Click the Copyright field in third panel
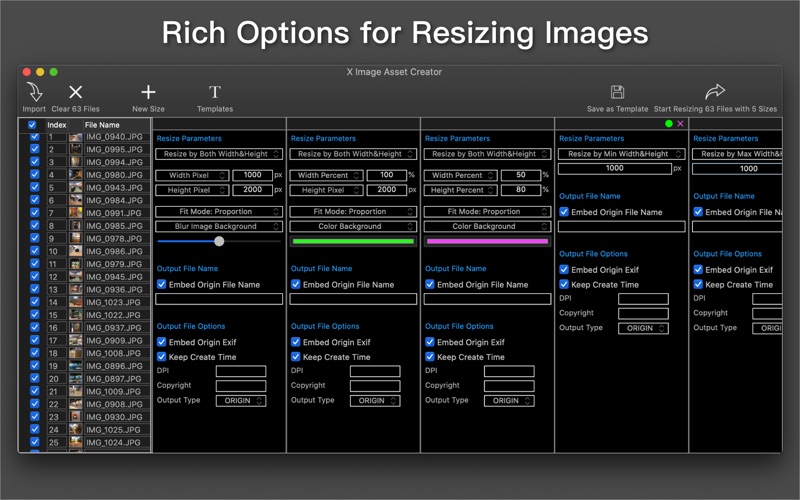Image resolution: width=800 pixels, height=500 pixels. (x=509, y=386)
